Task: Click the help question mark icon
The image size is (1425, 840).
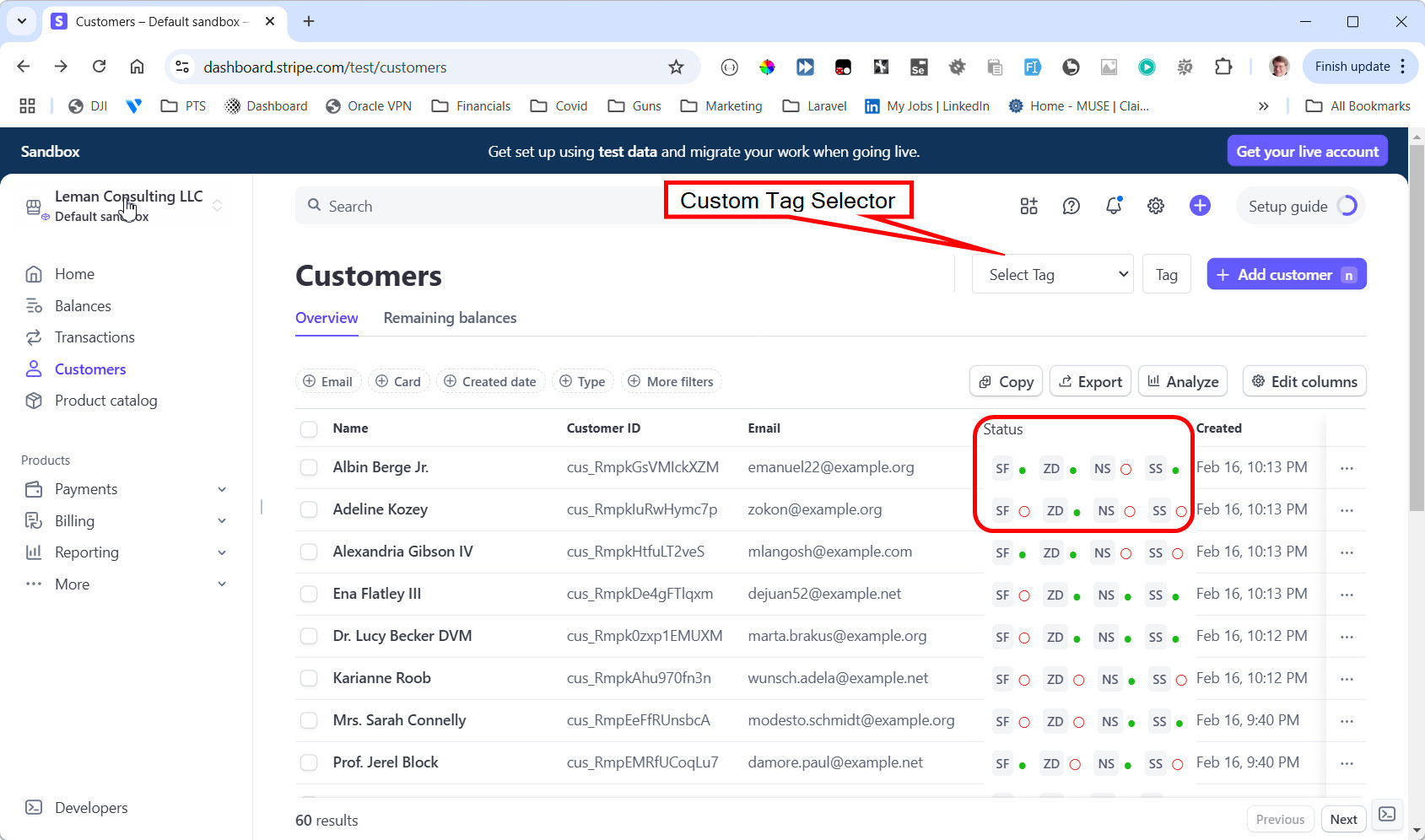Action: coord(1071,206)
